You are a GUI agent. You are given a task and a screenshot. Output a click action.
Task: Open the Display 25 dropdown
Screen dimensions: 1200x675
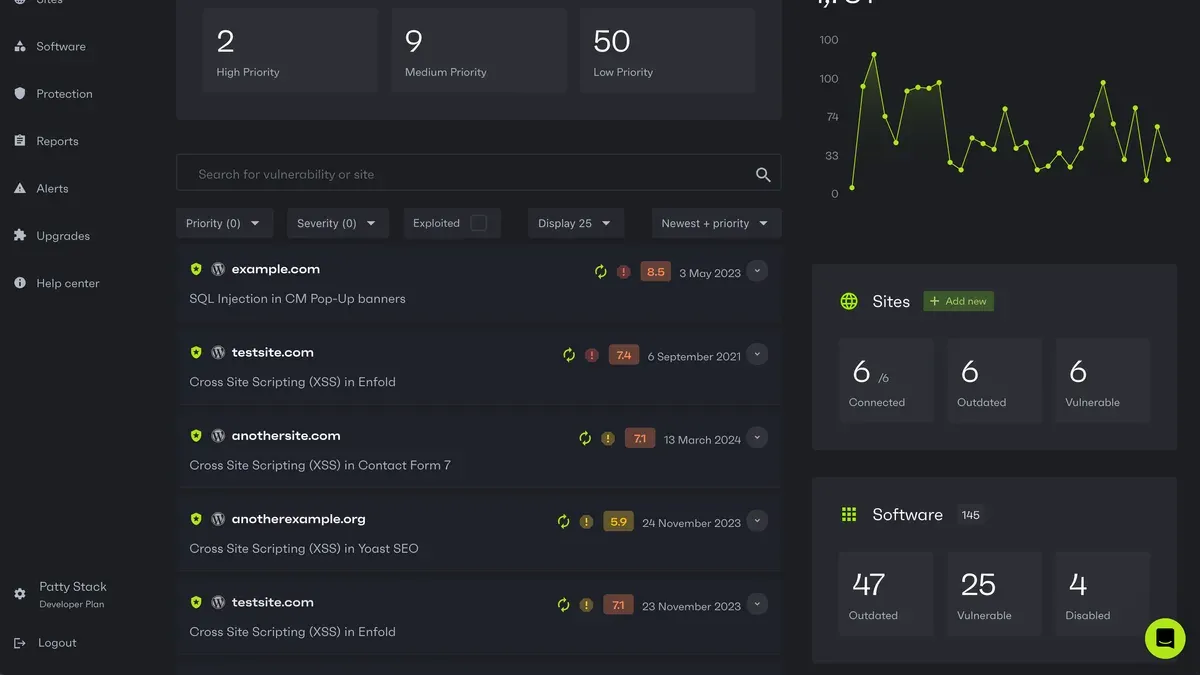coord(576,223)
